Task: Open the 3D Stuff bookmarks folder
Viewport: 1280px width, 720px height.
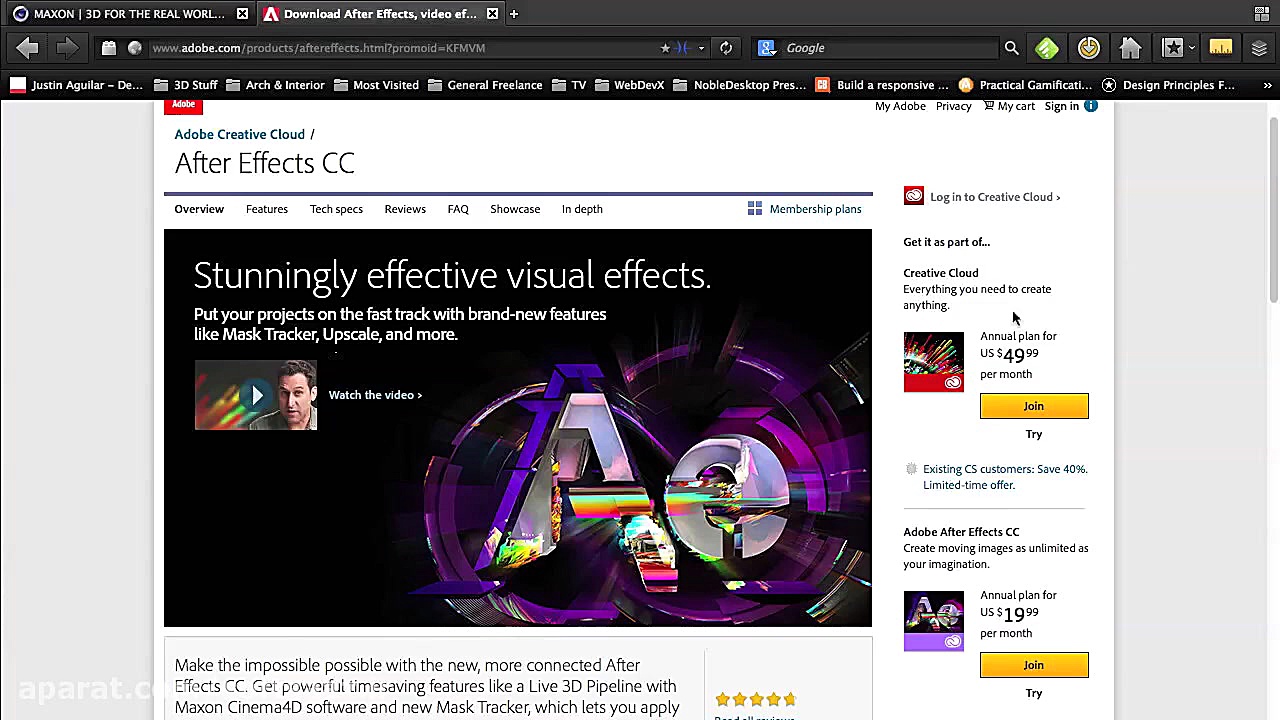Action: pyautogui.click(x=186, y=85)
